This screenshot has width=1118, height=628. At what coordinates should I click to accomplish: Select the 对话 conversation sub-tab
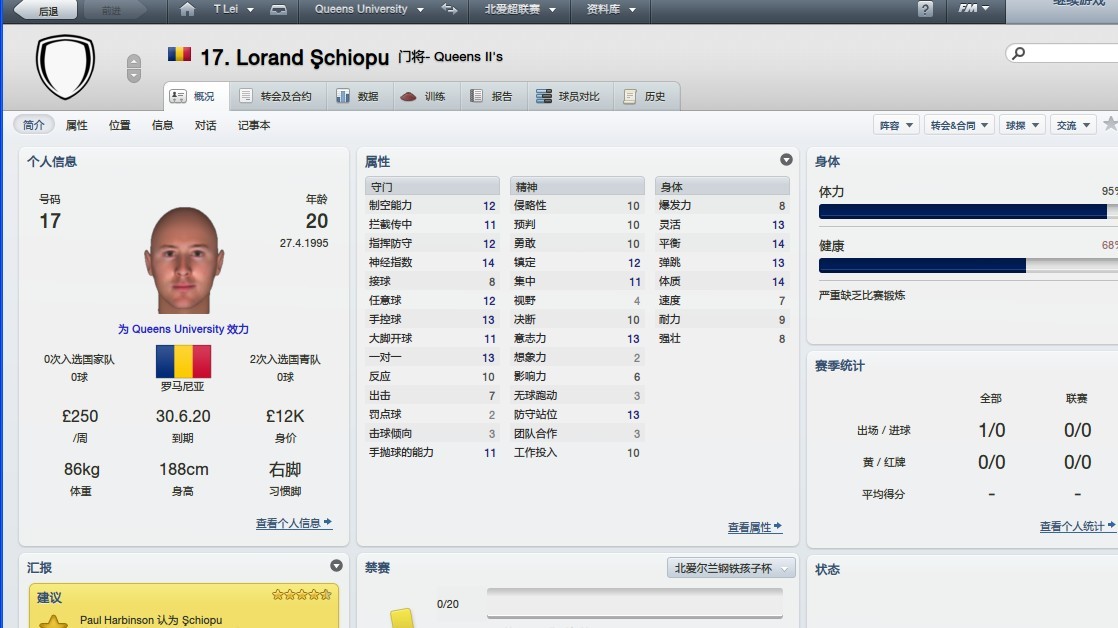205,125
